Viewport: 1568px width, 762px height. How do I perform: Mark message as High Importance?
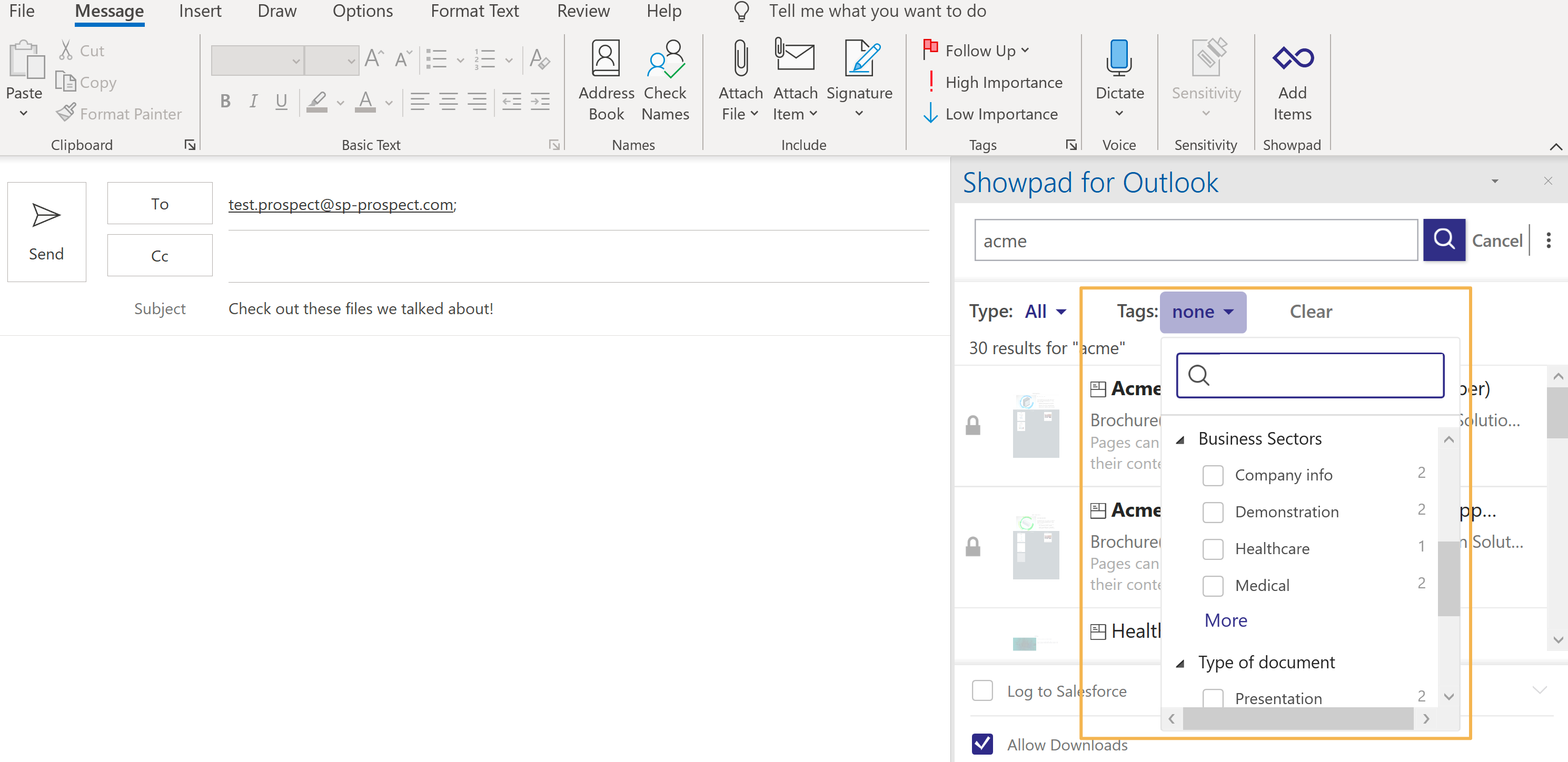click(994, 82)
